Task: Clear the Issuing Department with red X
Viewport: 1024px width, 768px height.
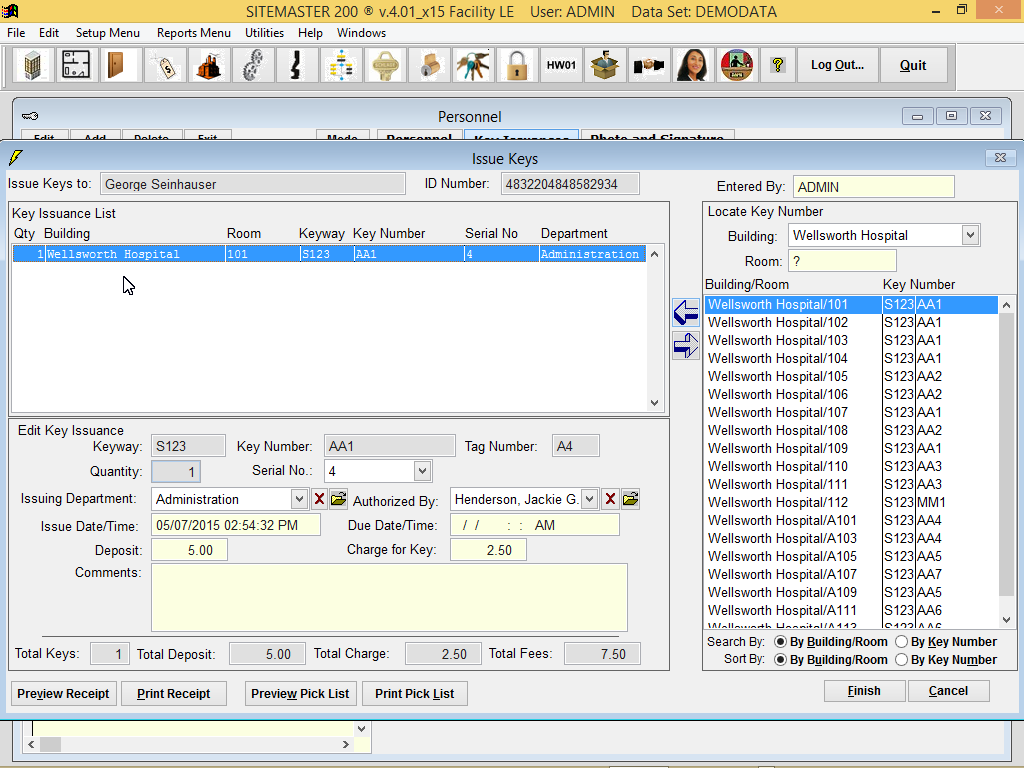Action: (319, 500)
